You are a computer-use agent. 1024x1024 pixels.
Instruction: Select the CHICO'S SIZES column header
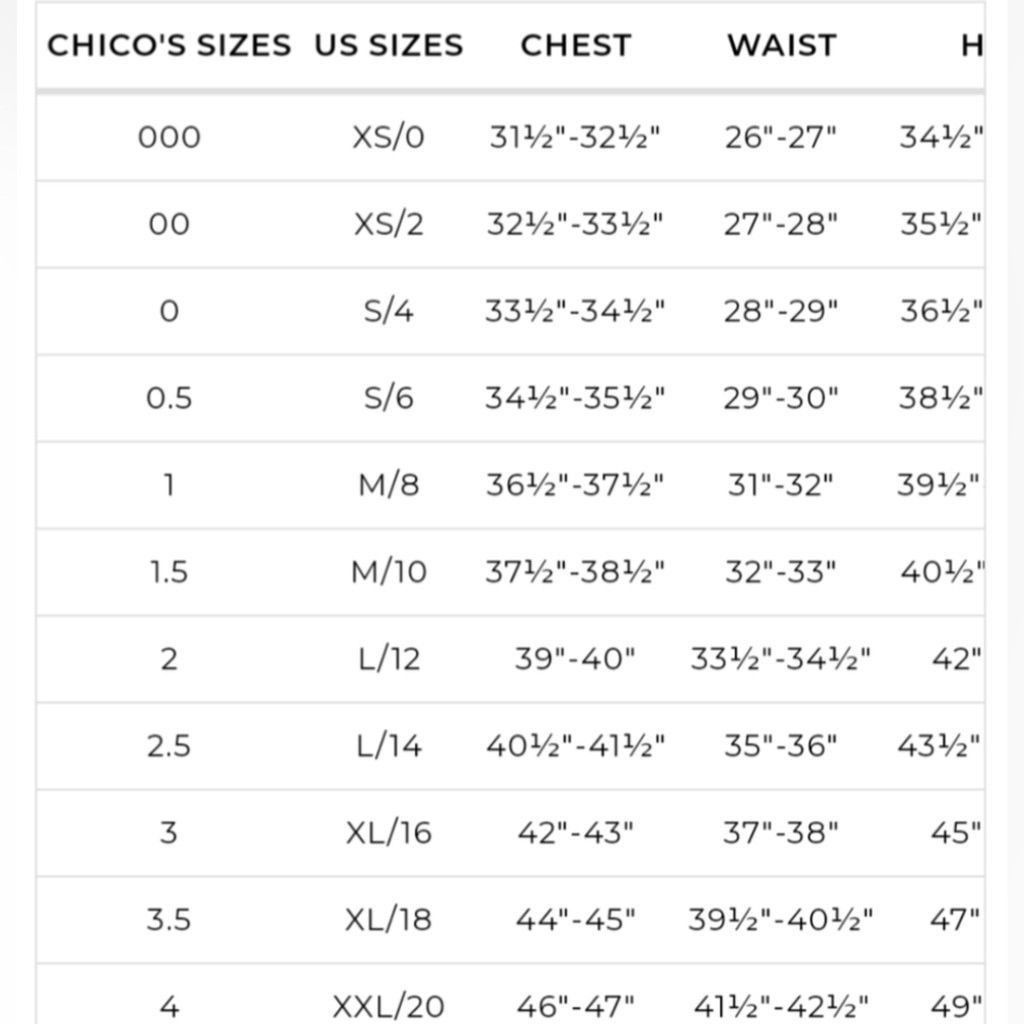(169, 45)
